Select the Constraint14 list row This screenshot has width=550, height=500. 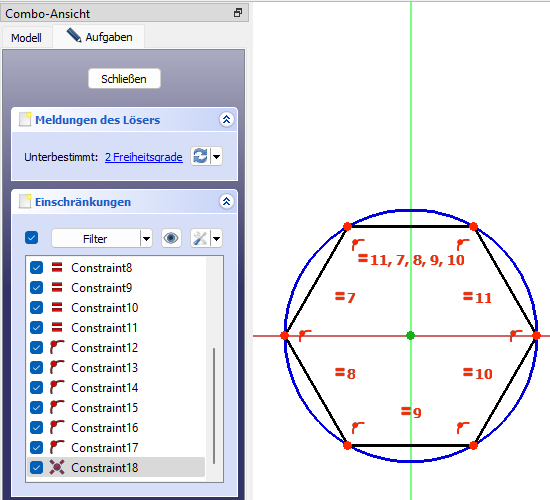116,388
